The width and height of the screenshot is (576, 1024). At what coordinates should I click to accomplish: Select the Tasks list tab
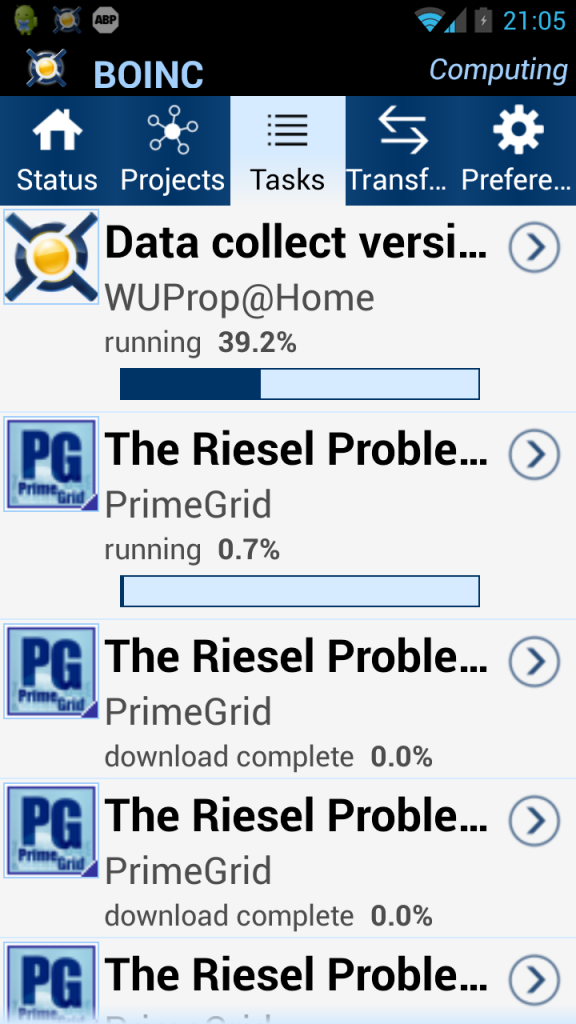288,151
